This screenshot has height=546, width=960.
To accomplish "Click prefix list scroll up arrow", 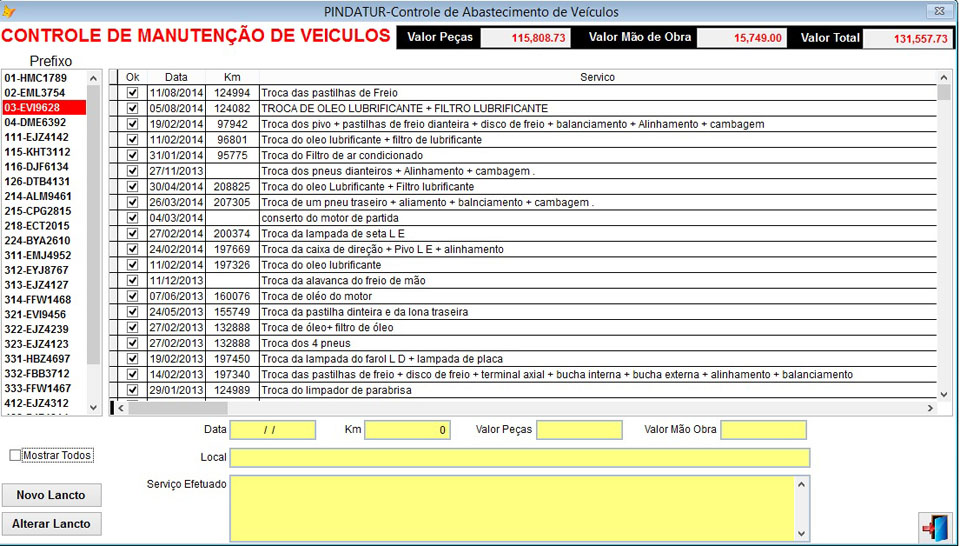I will click(x=93, y=78).
